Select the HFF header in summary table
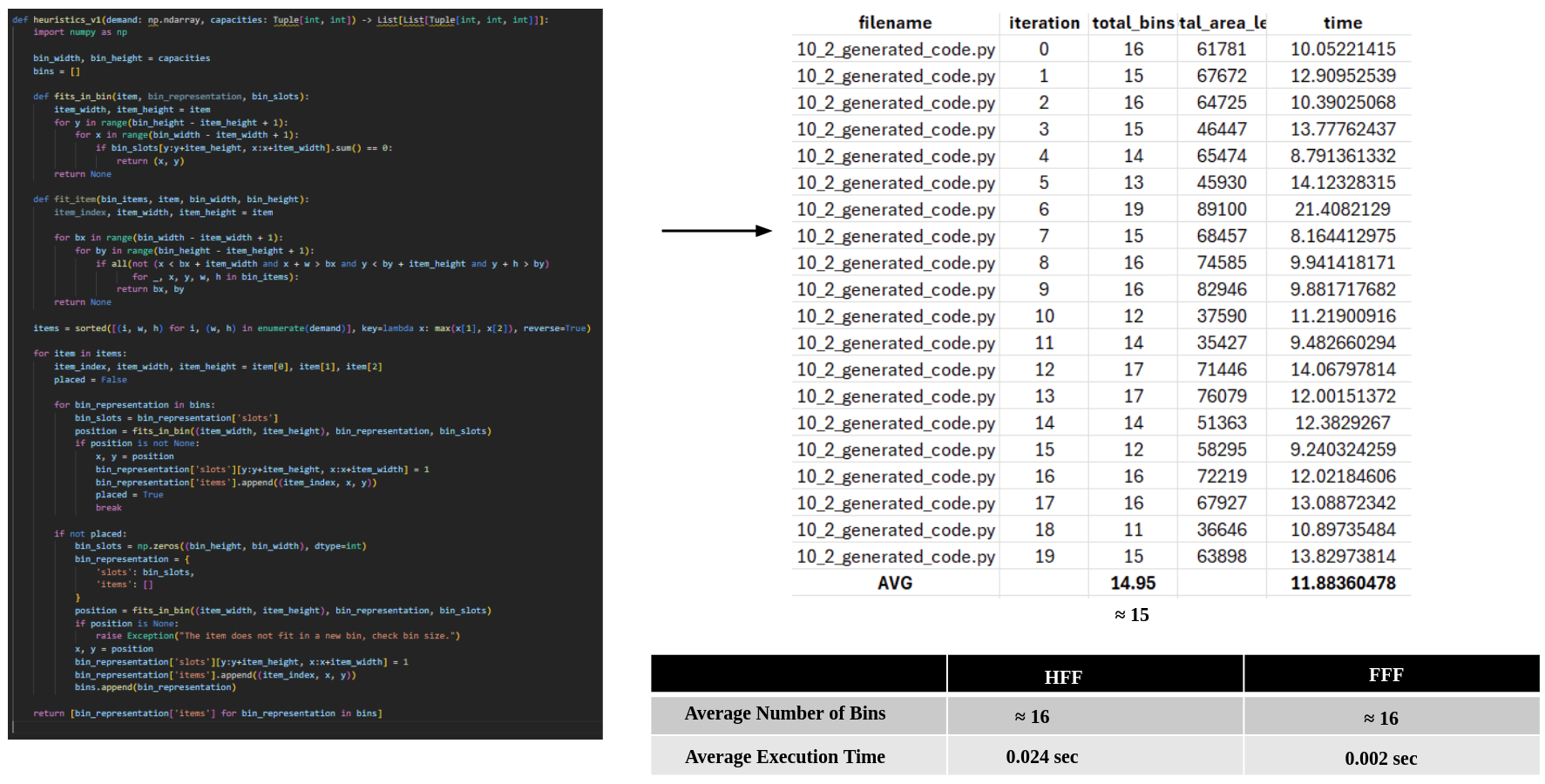 coord(1062,677)
